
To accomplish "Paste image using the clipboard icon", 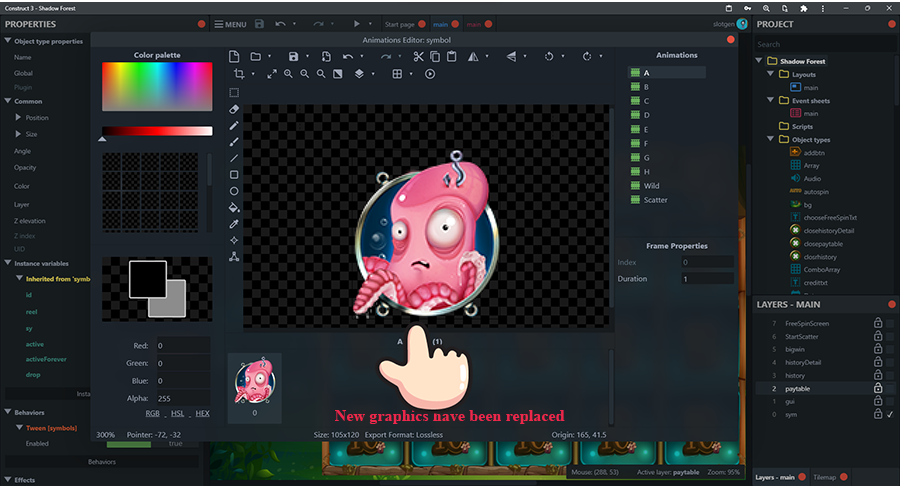I will 452,56.
